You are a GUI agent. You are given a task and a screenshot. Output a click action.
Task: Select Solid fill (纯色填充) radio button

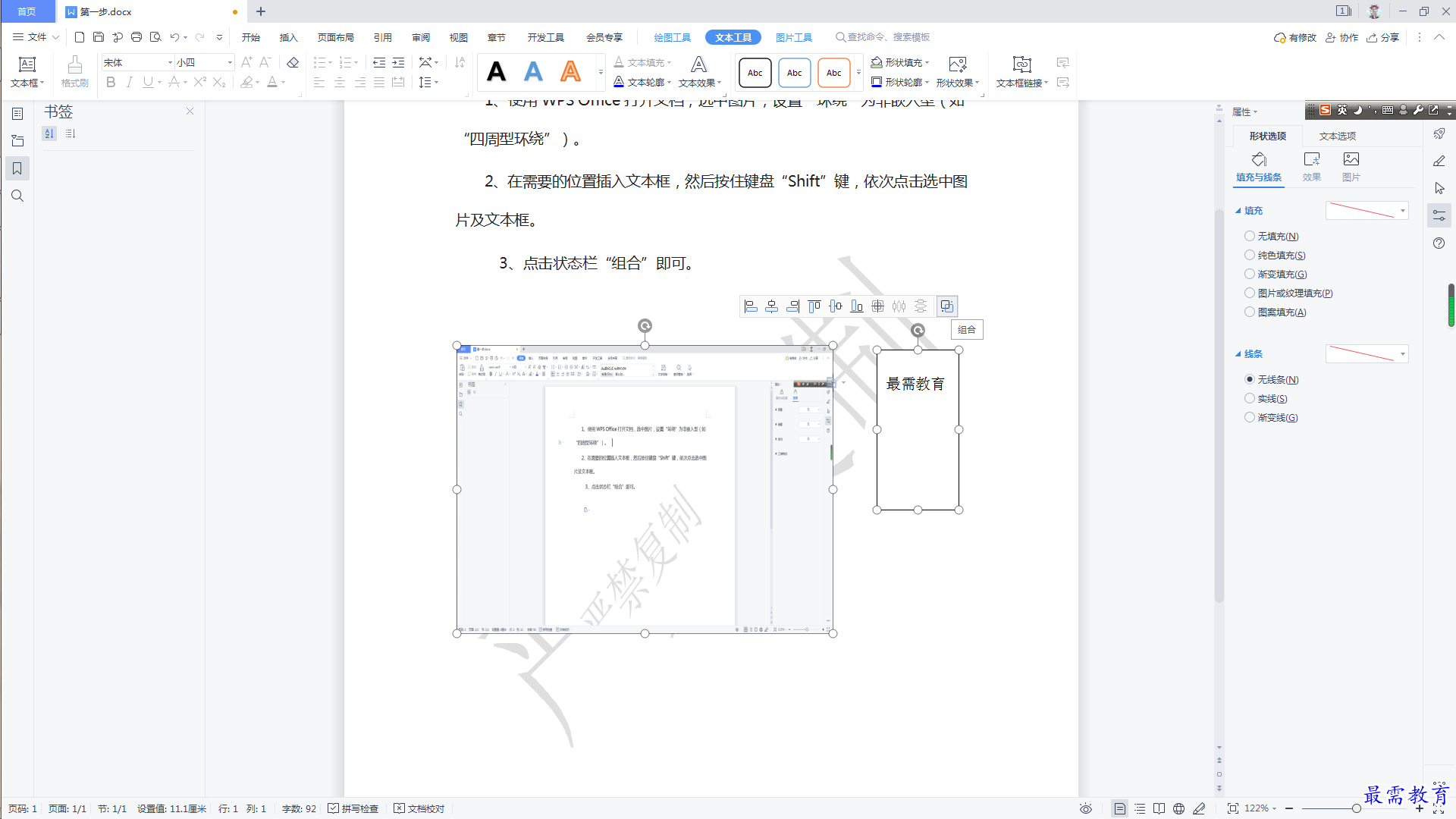click(1250, 256)
